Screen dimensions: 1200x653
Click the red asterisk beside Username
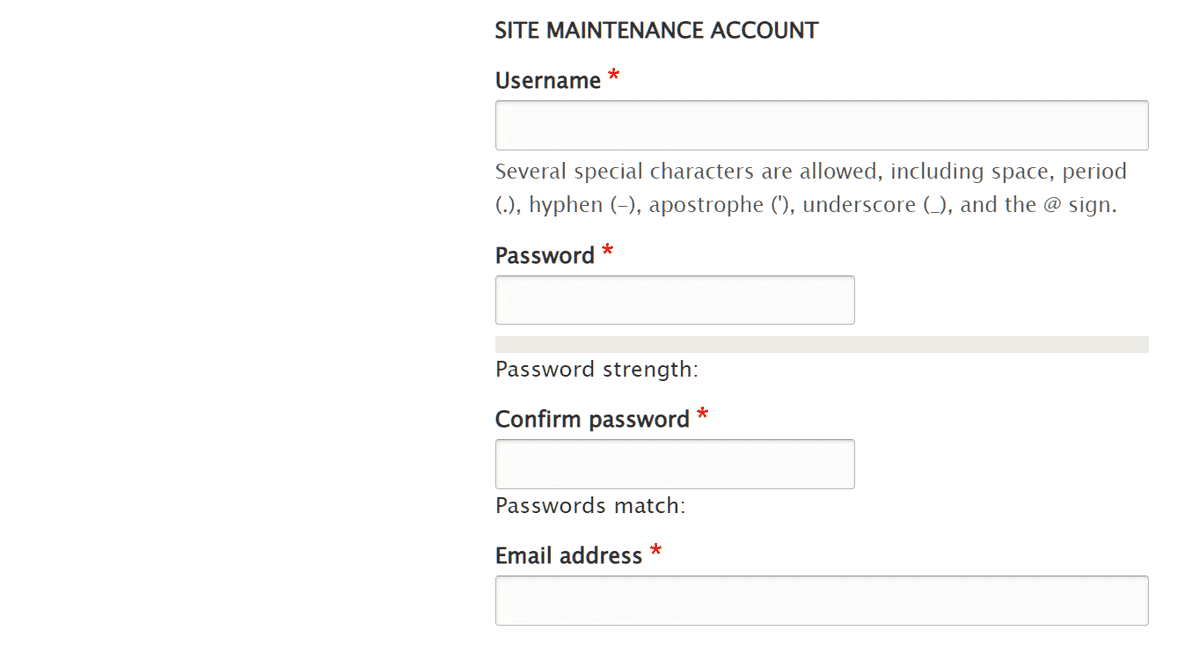coord(614,78)
